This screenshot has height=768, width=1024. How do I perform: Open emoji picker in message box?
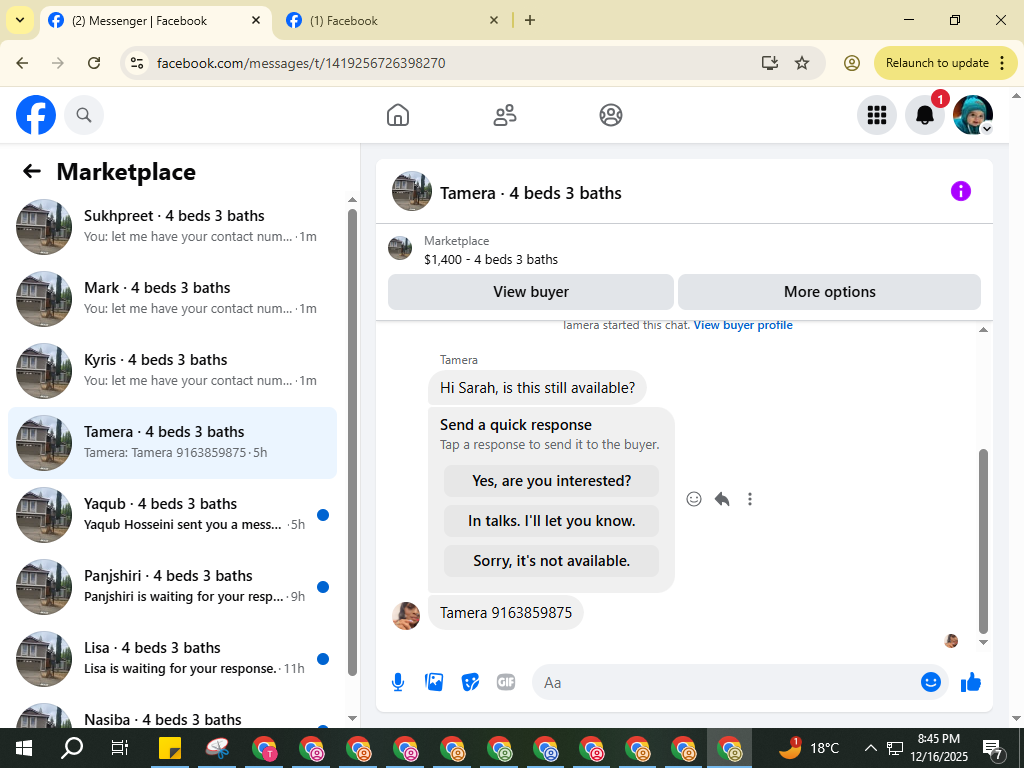tap(931, 682)
